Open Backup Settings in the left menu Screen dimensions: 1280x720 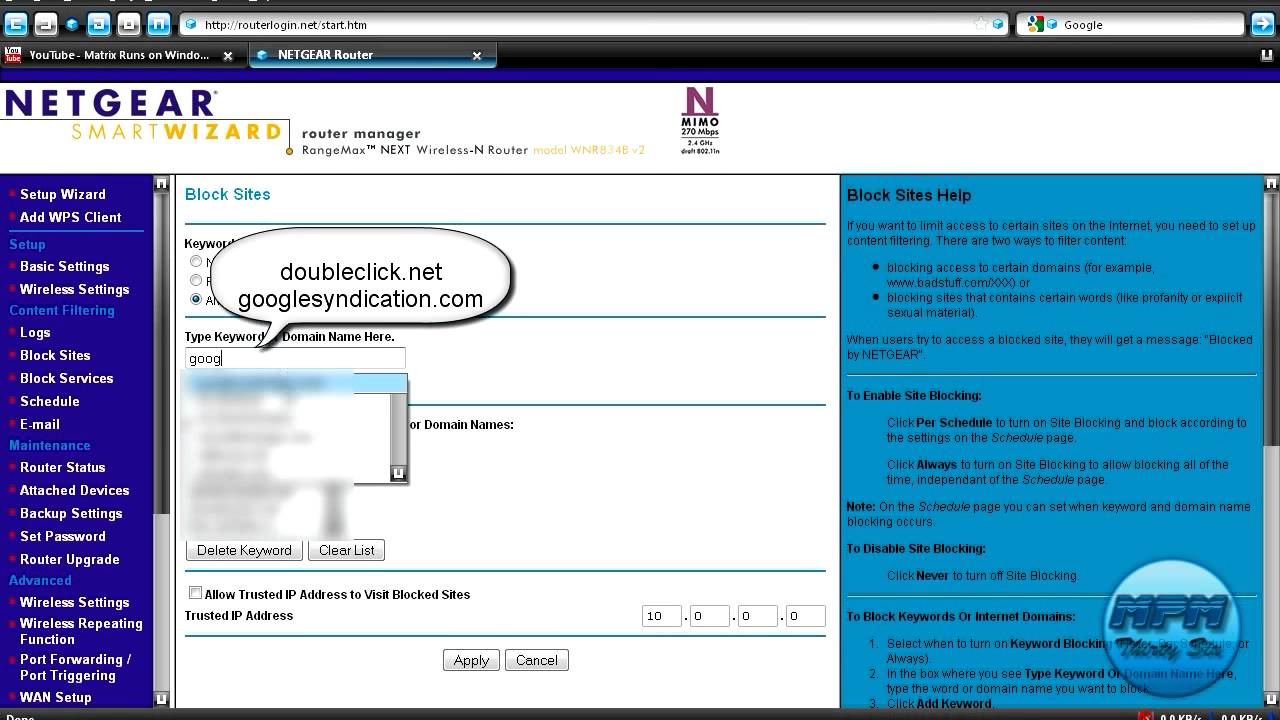point(71,513)
